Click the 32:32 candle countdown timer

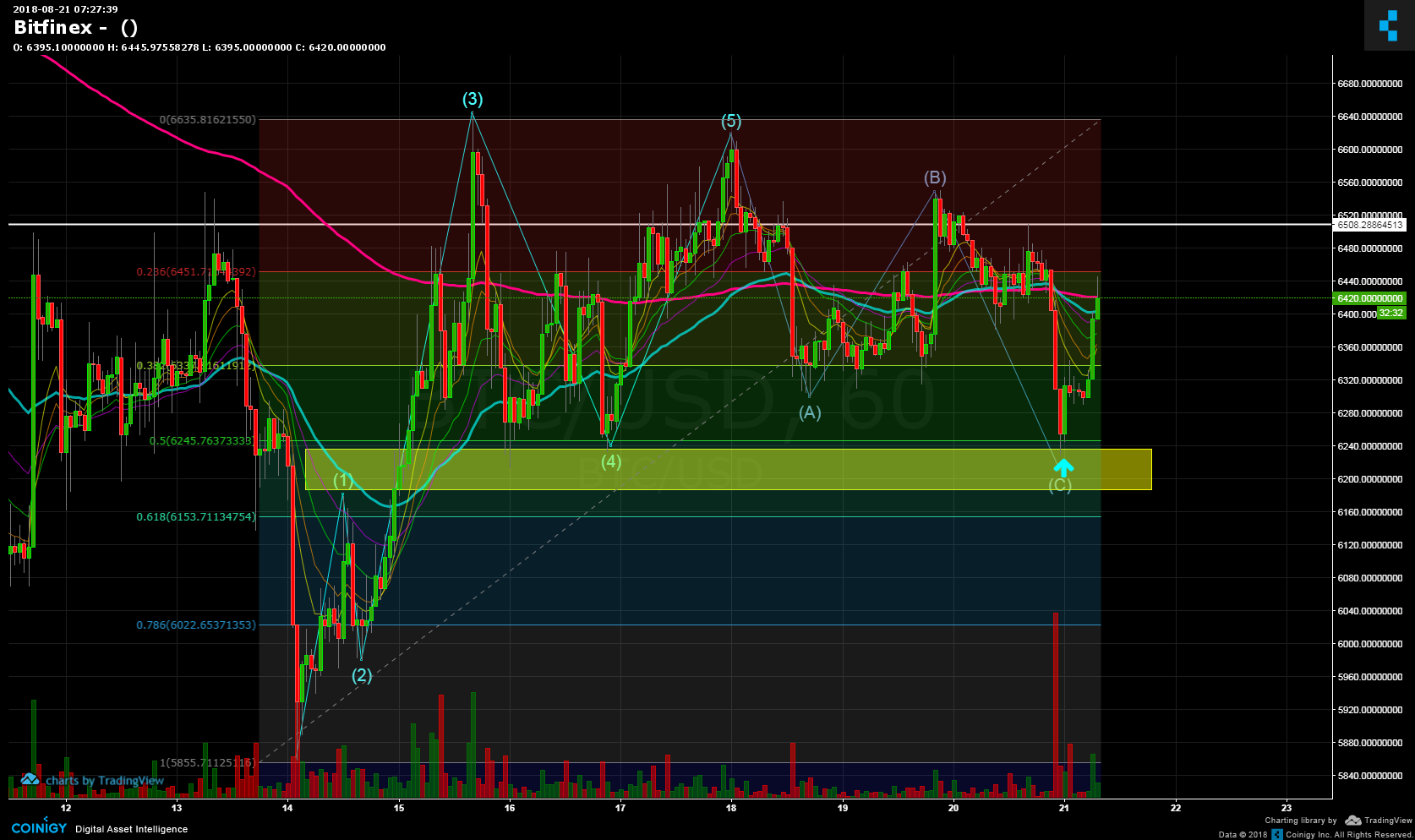tap(1390, 314)
